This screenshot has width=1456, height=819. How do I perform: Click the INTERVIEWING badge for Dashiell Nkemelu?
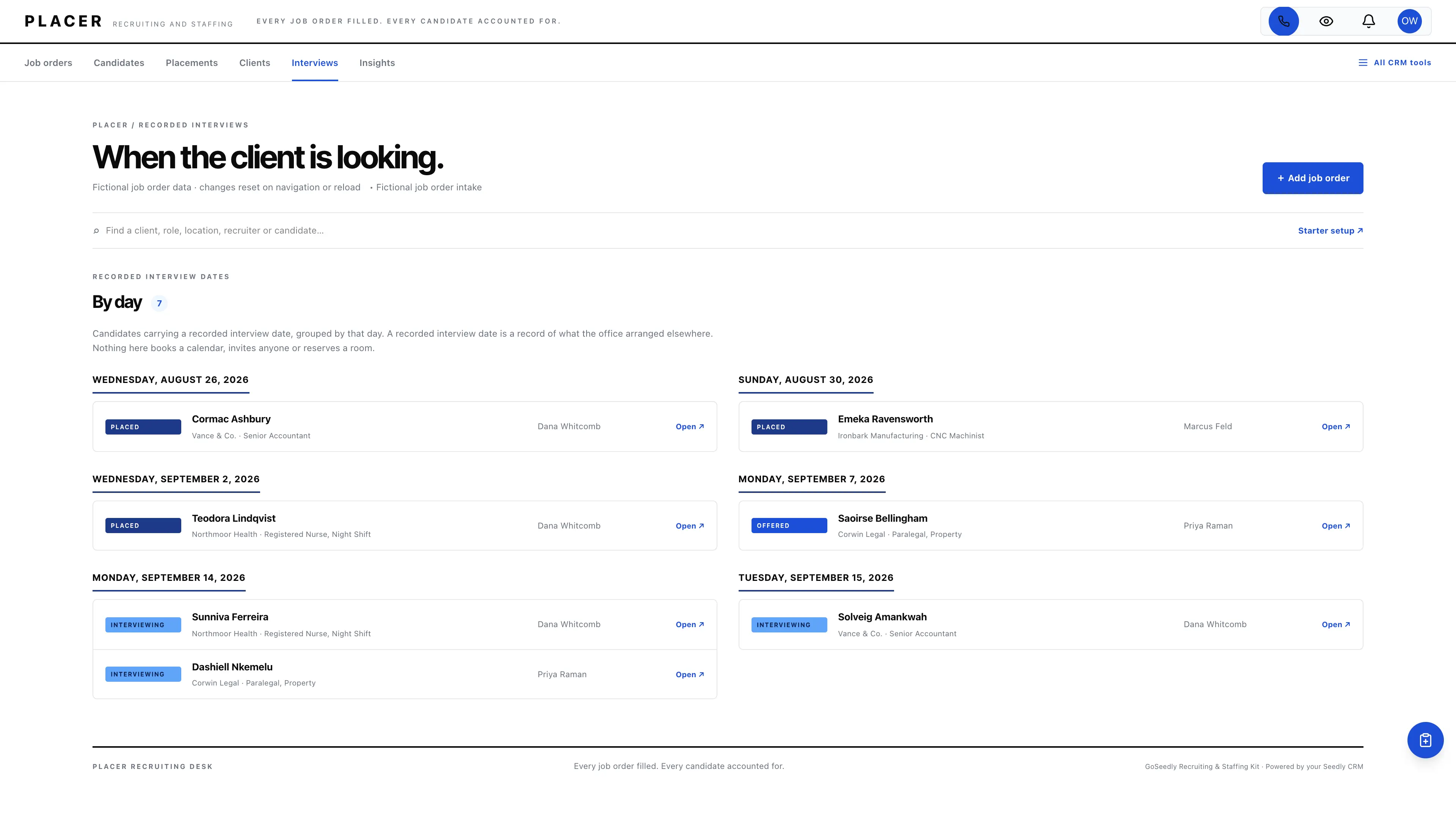point(143,674)
